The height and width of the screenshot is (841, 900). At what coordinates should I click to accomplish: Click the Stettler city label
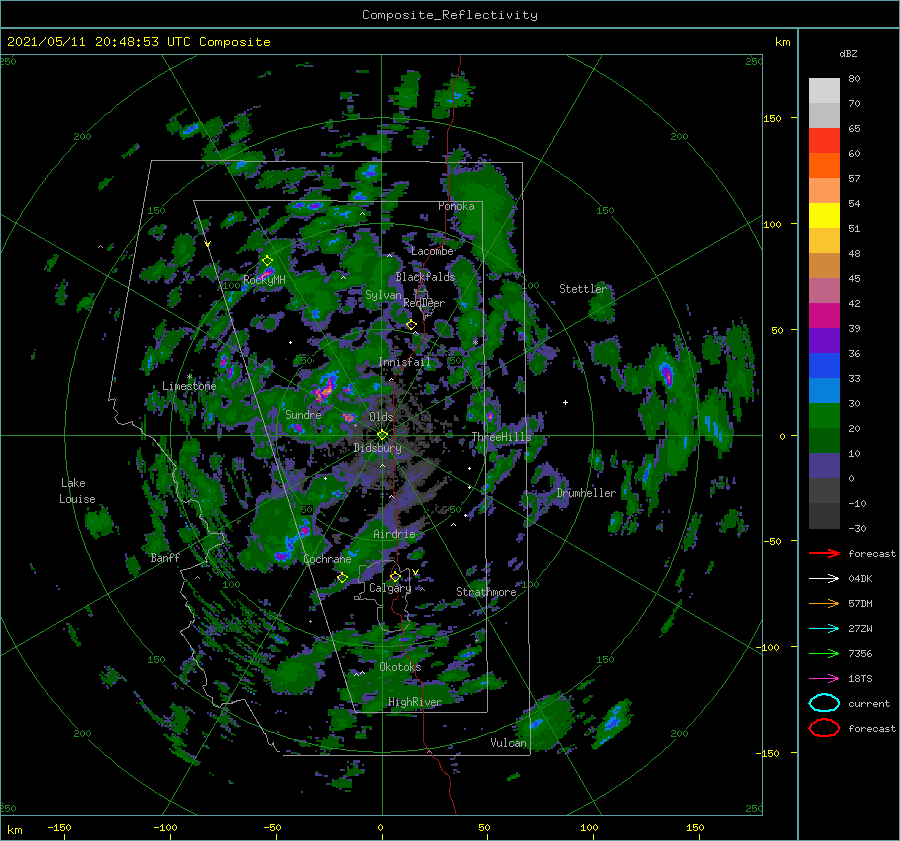tap(583, 289)
